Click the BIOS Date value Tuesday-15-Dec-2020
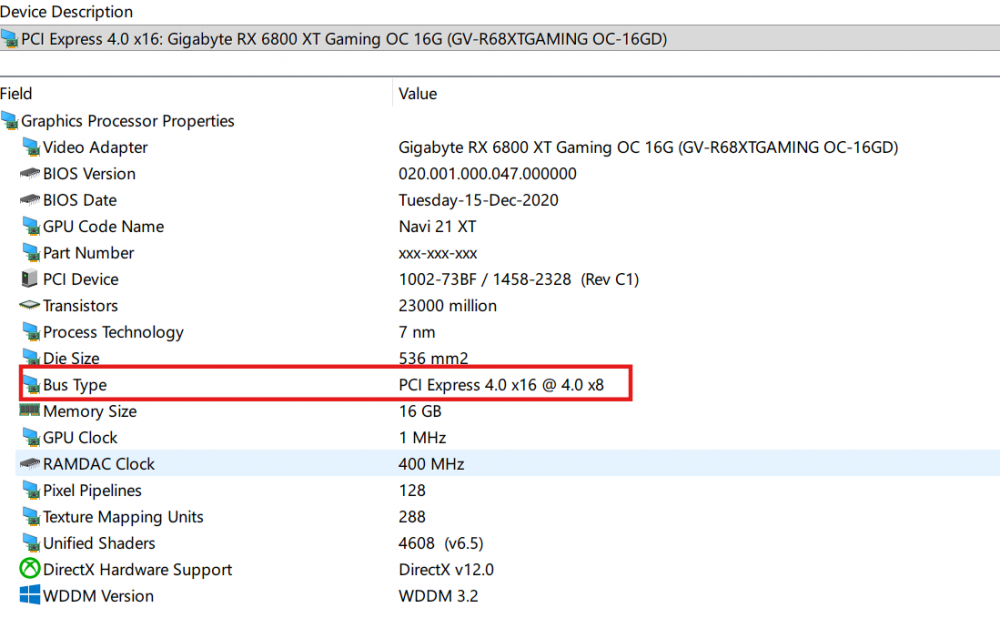Viewport: 1000px width, 618px height. 478,200
